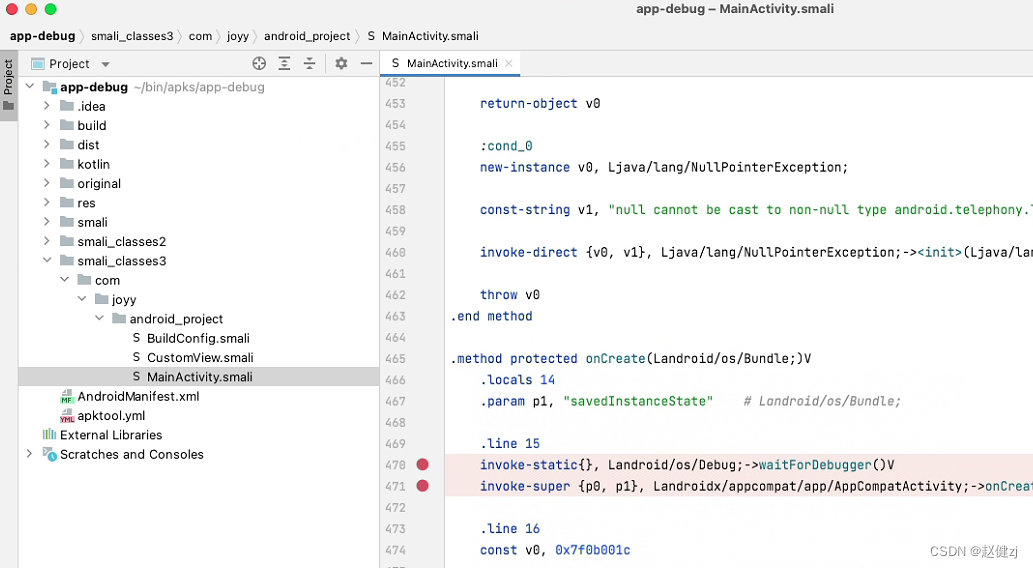Collapse the smali_classes3 folder
The image size is (1033, 568).
tap(47, 260)
